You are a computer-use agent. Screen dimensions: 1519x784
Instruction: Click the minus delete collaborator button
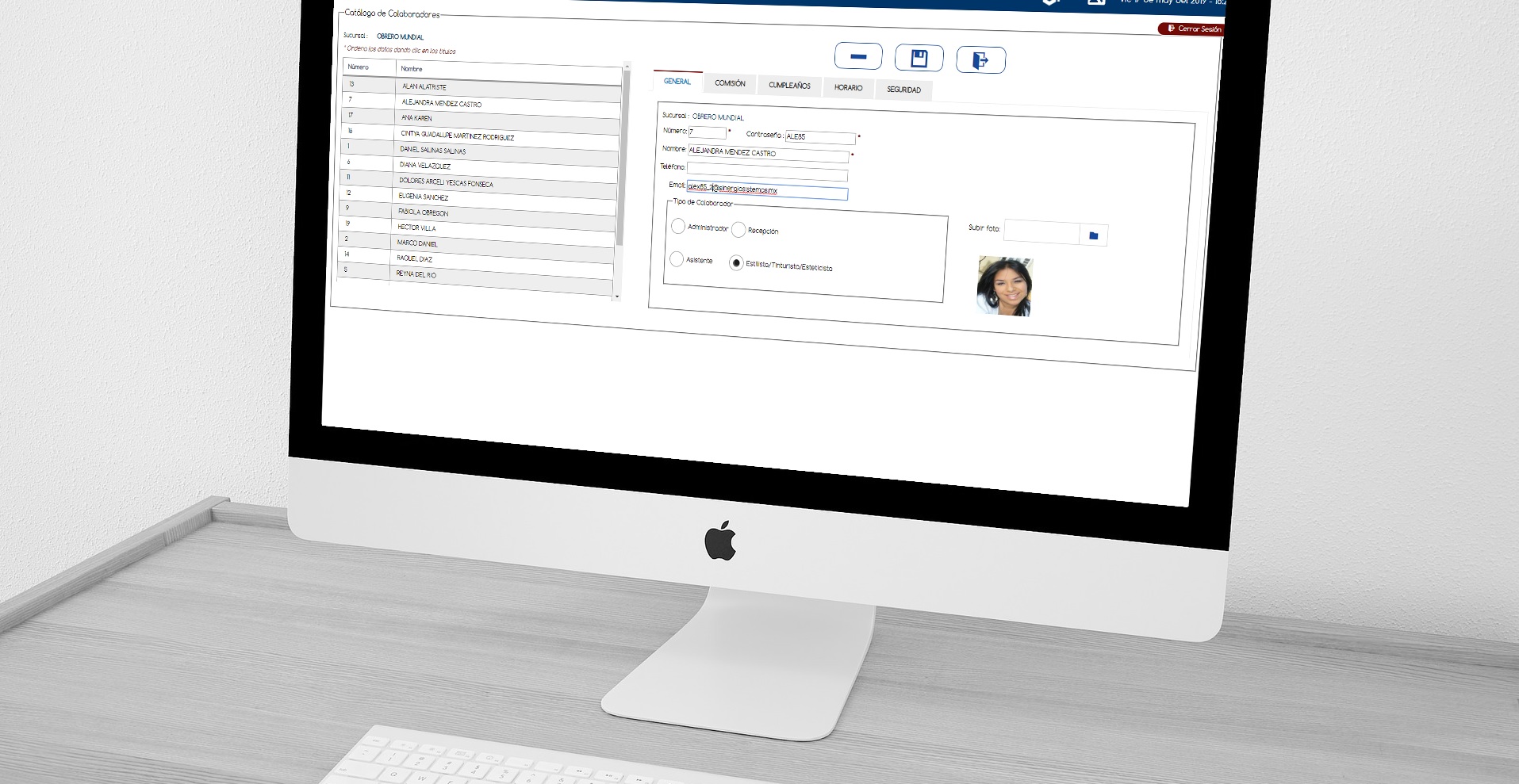point(857,56)
